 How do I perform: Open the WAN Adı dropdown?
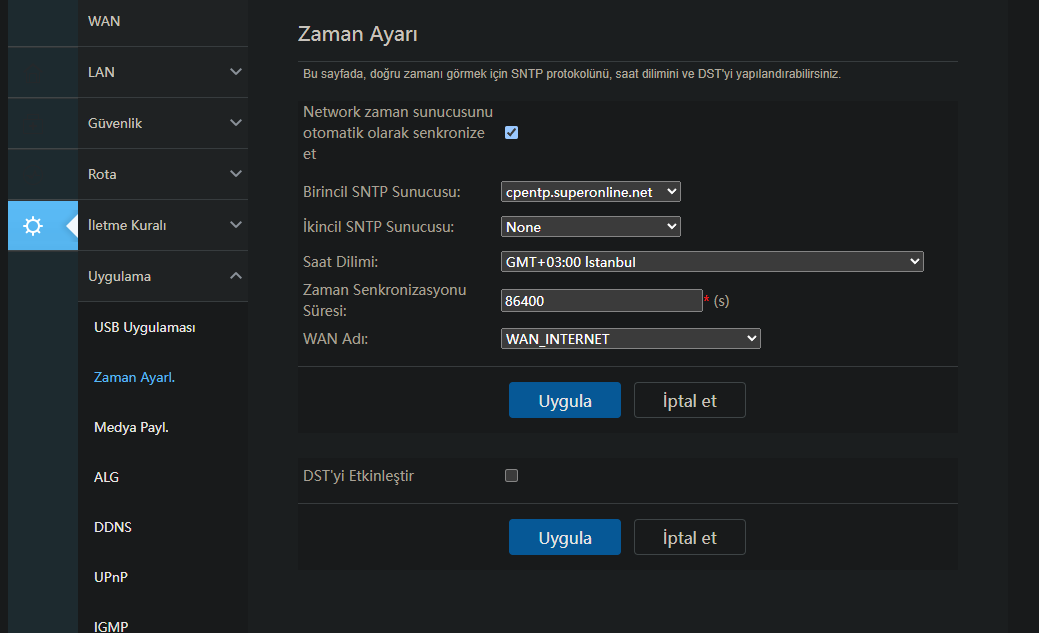point(630,339)
